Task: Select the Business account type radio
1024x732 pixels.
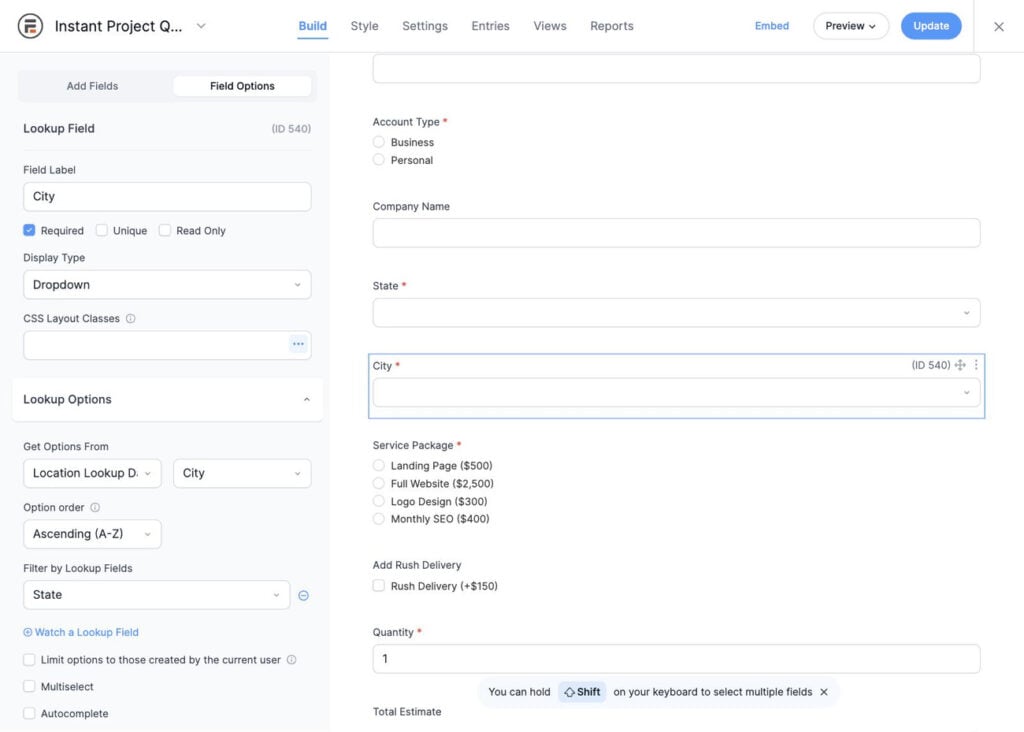Action: click(379, 142)
